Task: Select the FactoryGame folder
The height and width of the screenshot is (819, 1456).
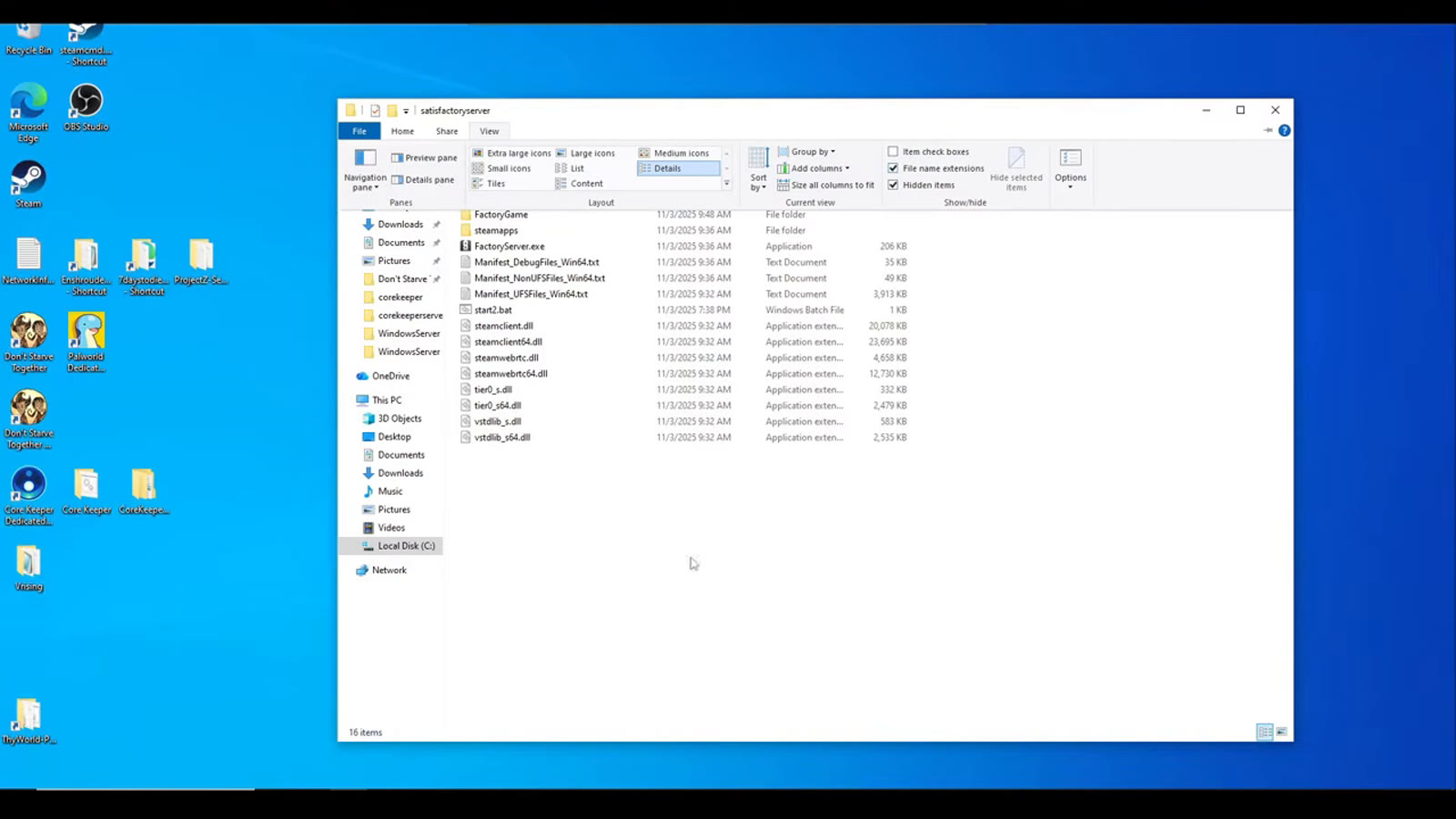Action: coord(494,215)
